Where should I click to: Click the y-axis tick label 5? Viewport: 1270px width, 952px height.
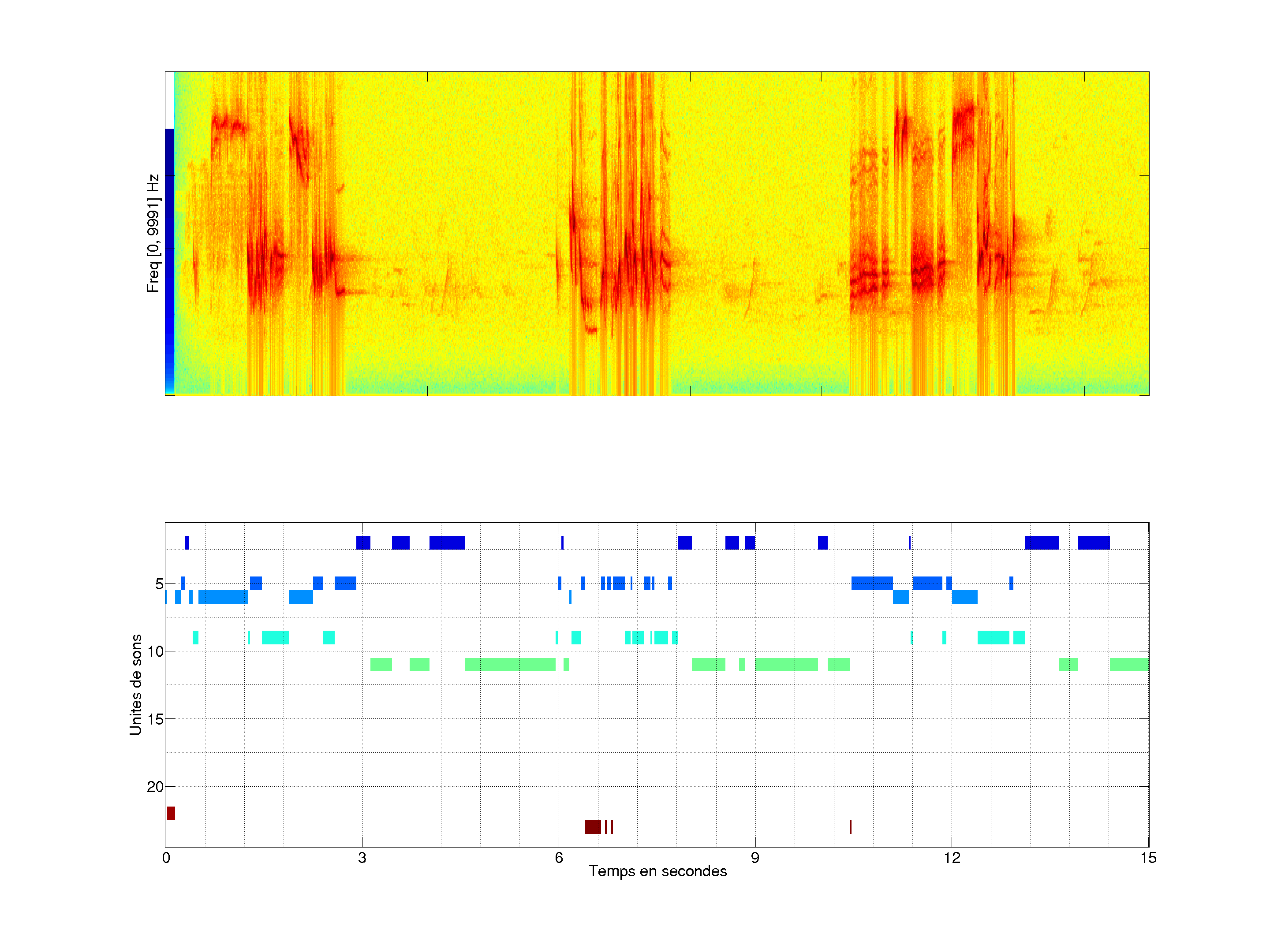tap(159, 584)
